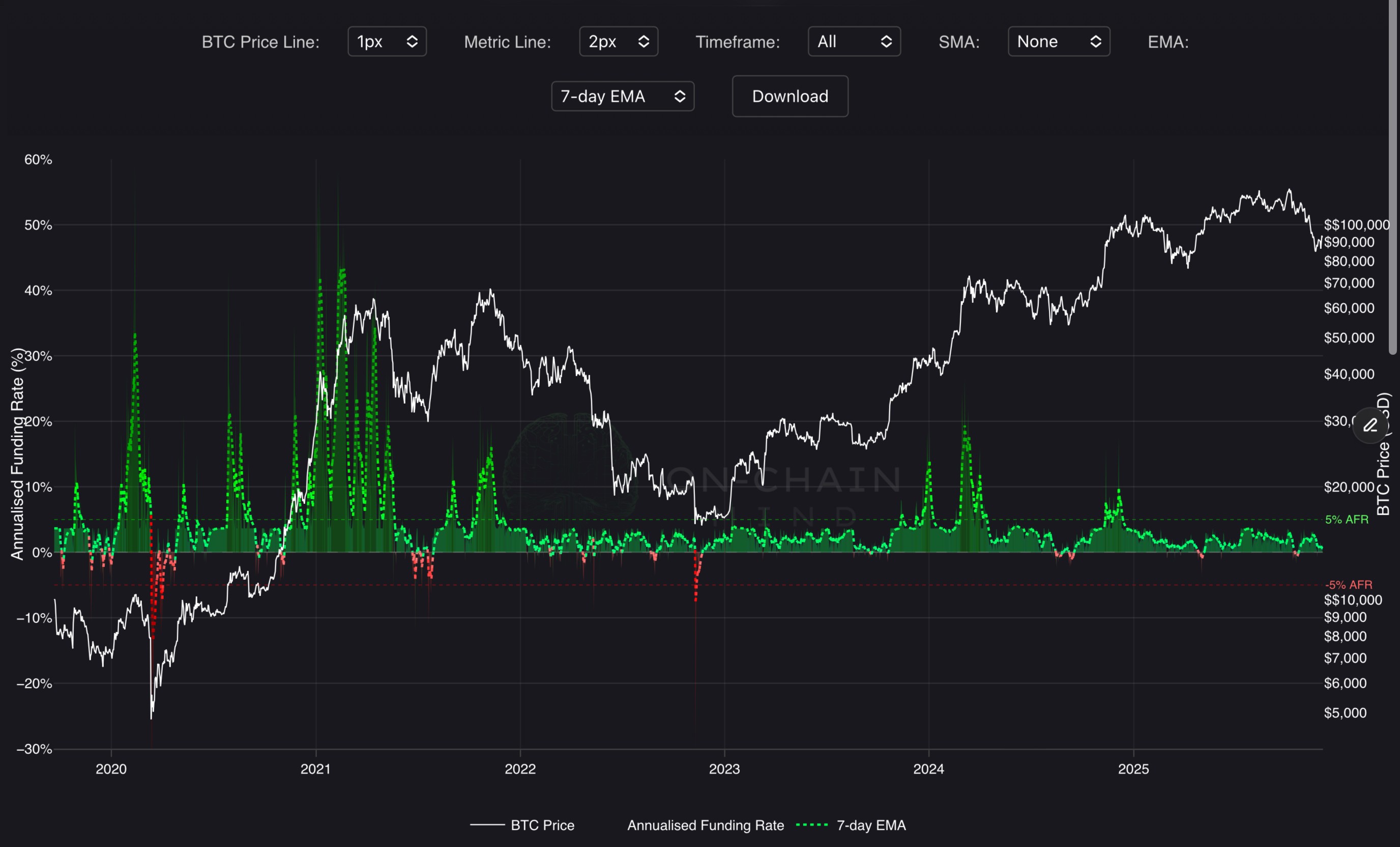Click the Annualised Funding Rate axis title
Image resolution: width=1400 pixels, height=847 pixels.
click(17, 455)
